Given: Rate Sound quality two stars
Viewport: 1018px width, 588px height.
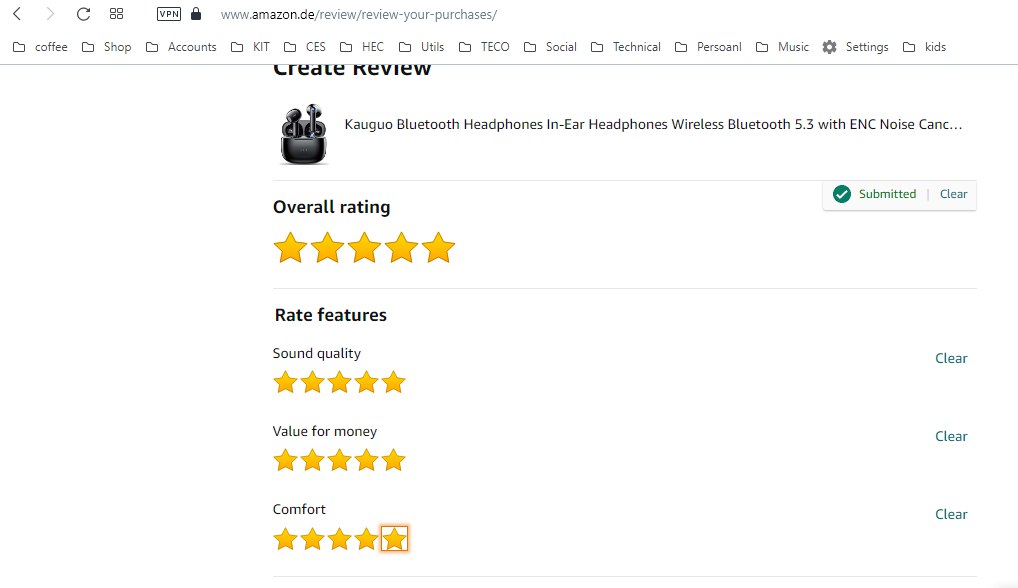Looking at the screenshot, I should pyautogui.click(x=312, y=382).
